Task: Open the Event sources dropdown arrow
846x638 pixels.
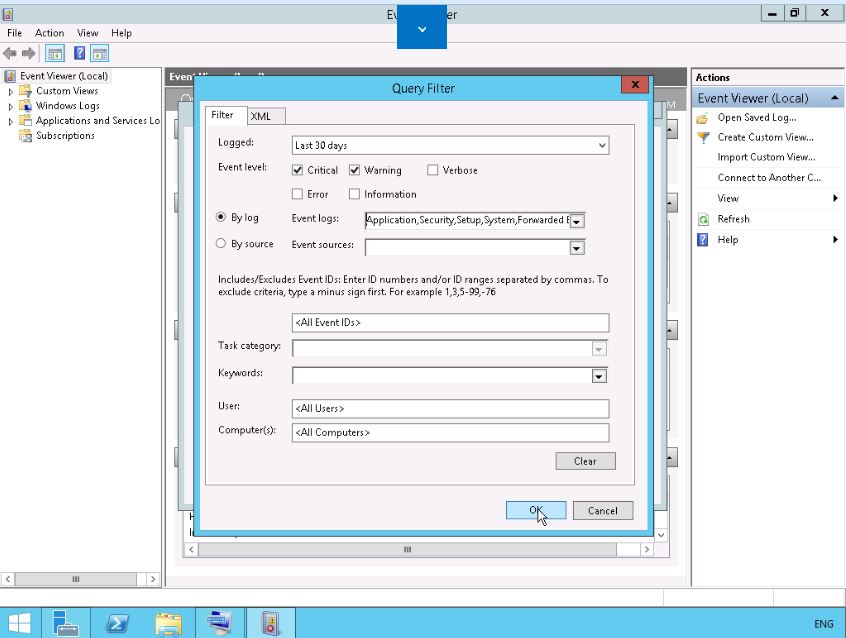Action: [x=577, y=248]
